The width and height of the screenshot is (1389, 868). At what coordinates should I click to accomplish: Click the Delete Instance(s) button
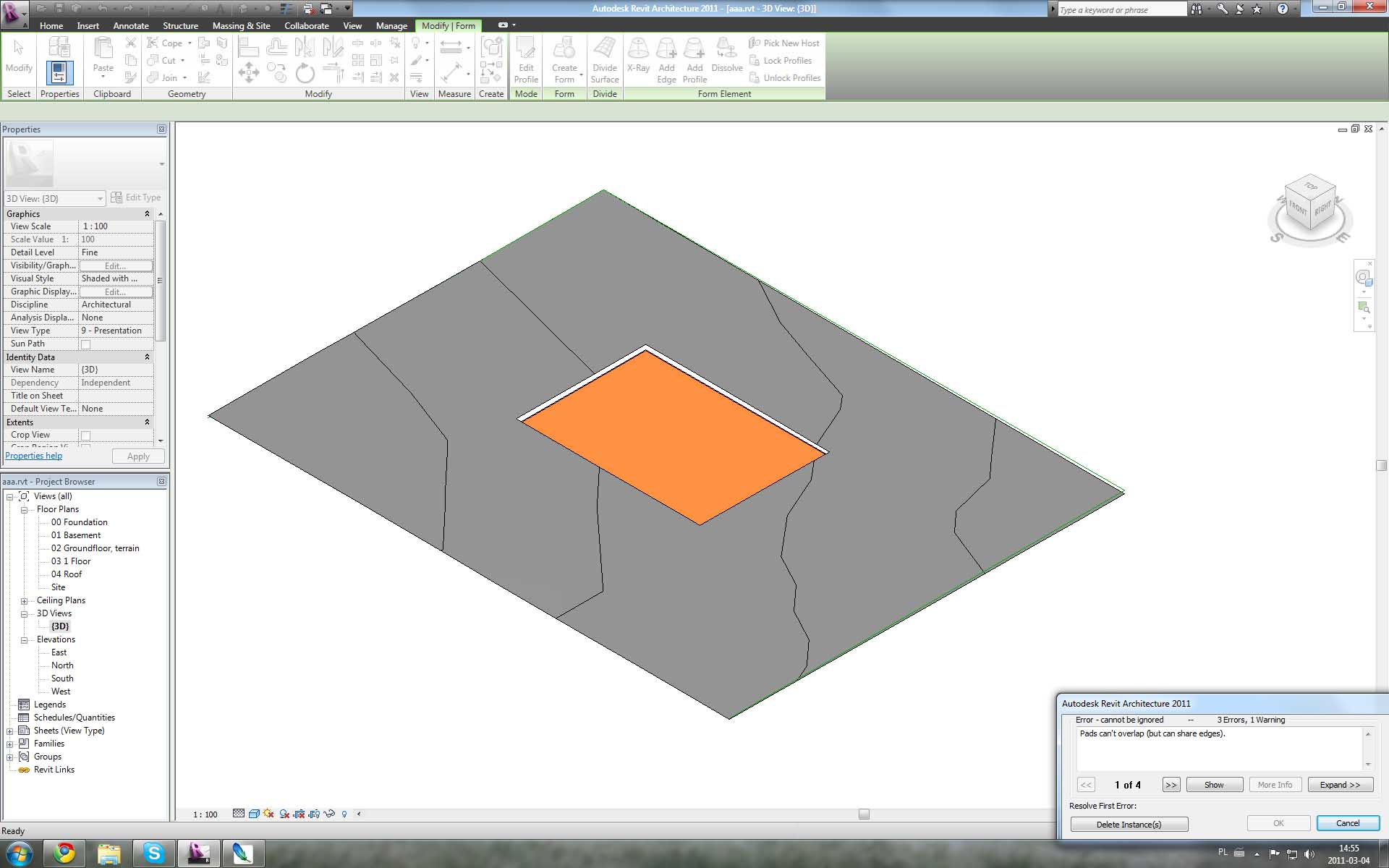coord(1129,825)
